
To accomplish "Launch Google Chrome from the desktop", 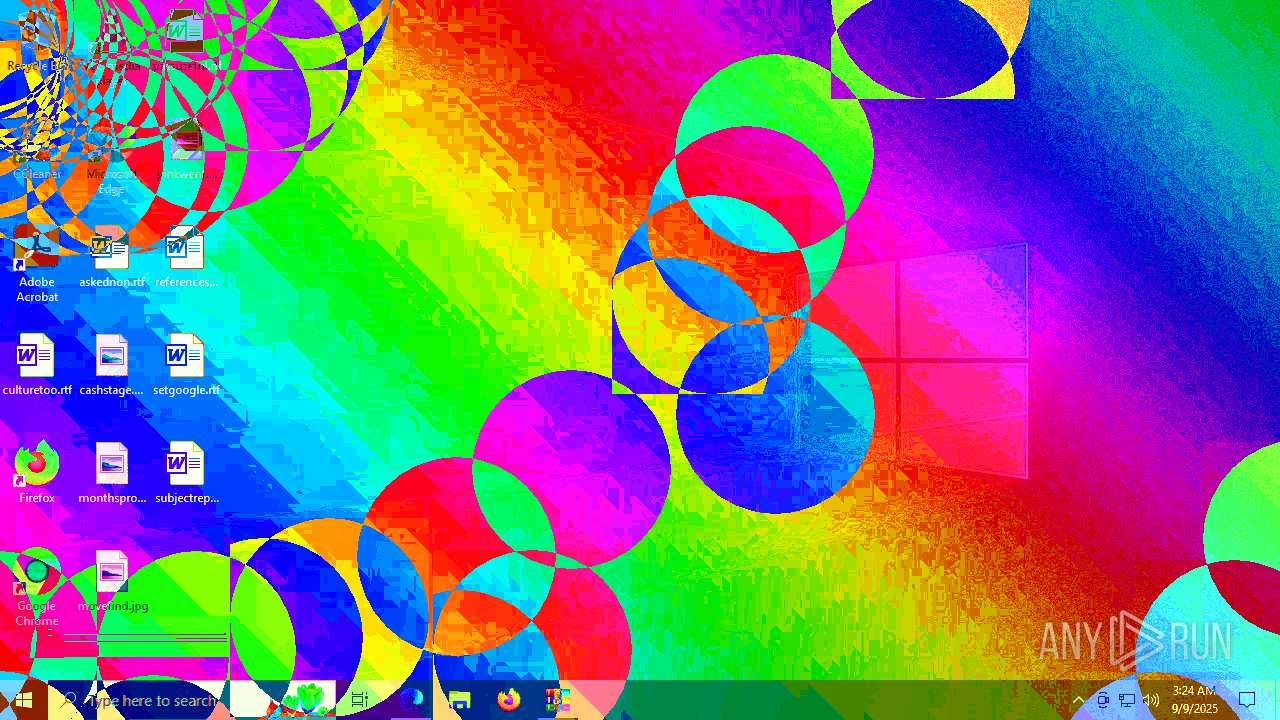I will point(37,590).
